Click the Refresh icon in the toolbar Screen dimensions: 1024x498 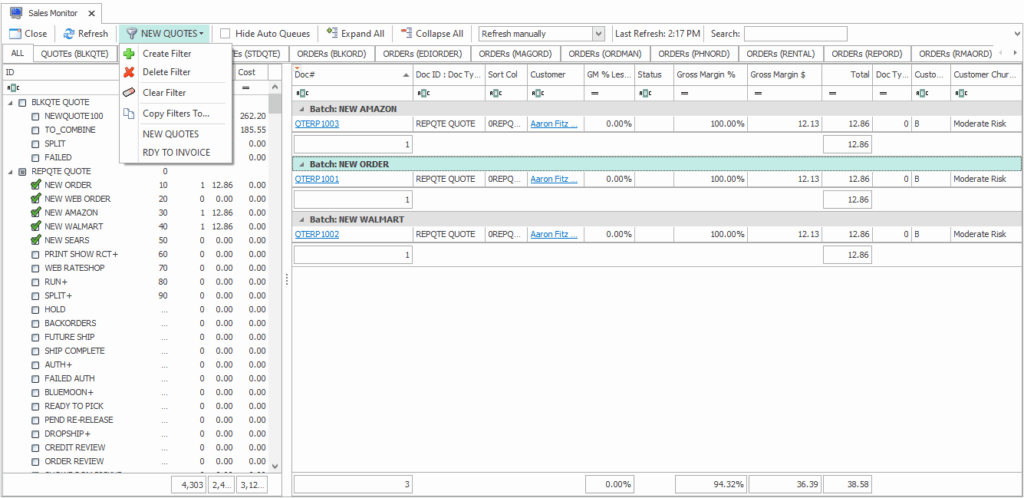[x=68, y=33]
